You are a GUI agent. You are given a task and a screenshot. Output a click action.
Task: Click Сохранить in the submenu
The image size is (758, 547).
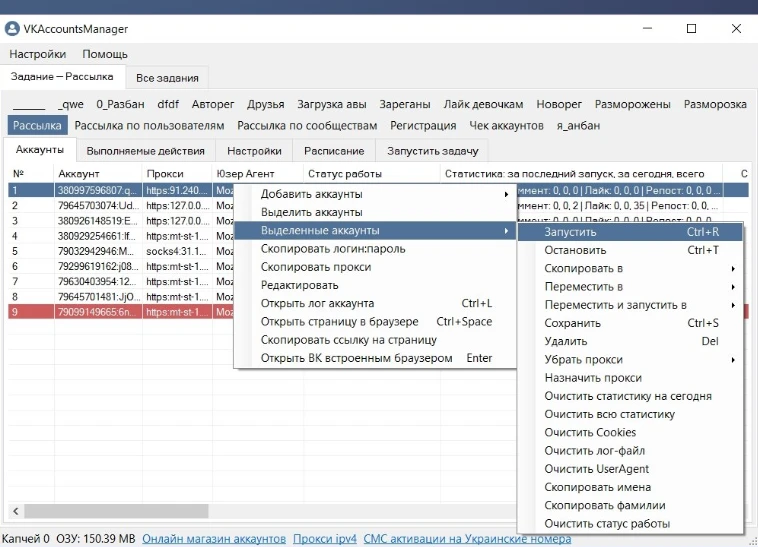(x=630, y=323)
